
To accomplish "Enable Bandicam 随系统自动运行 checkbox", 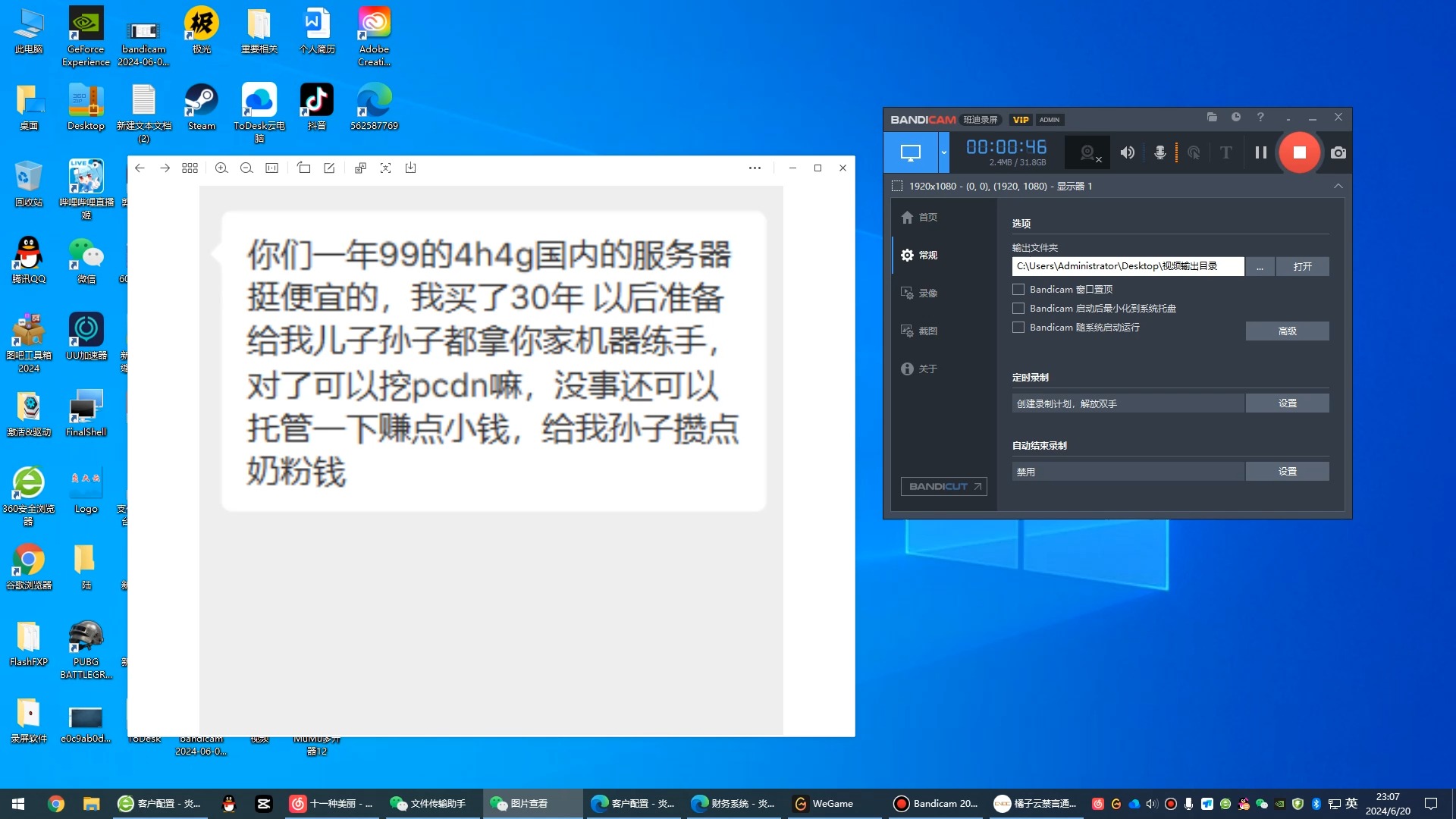I will [1019, 327].
